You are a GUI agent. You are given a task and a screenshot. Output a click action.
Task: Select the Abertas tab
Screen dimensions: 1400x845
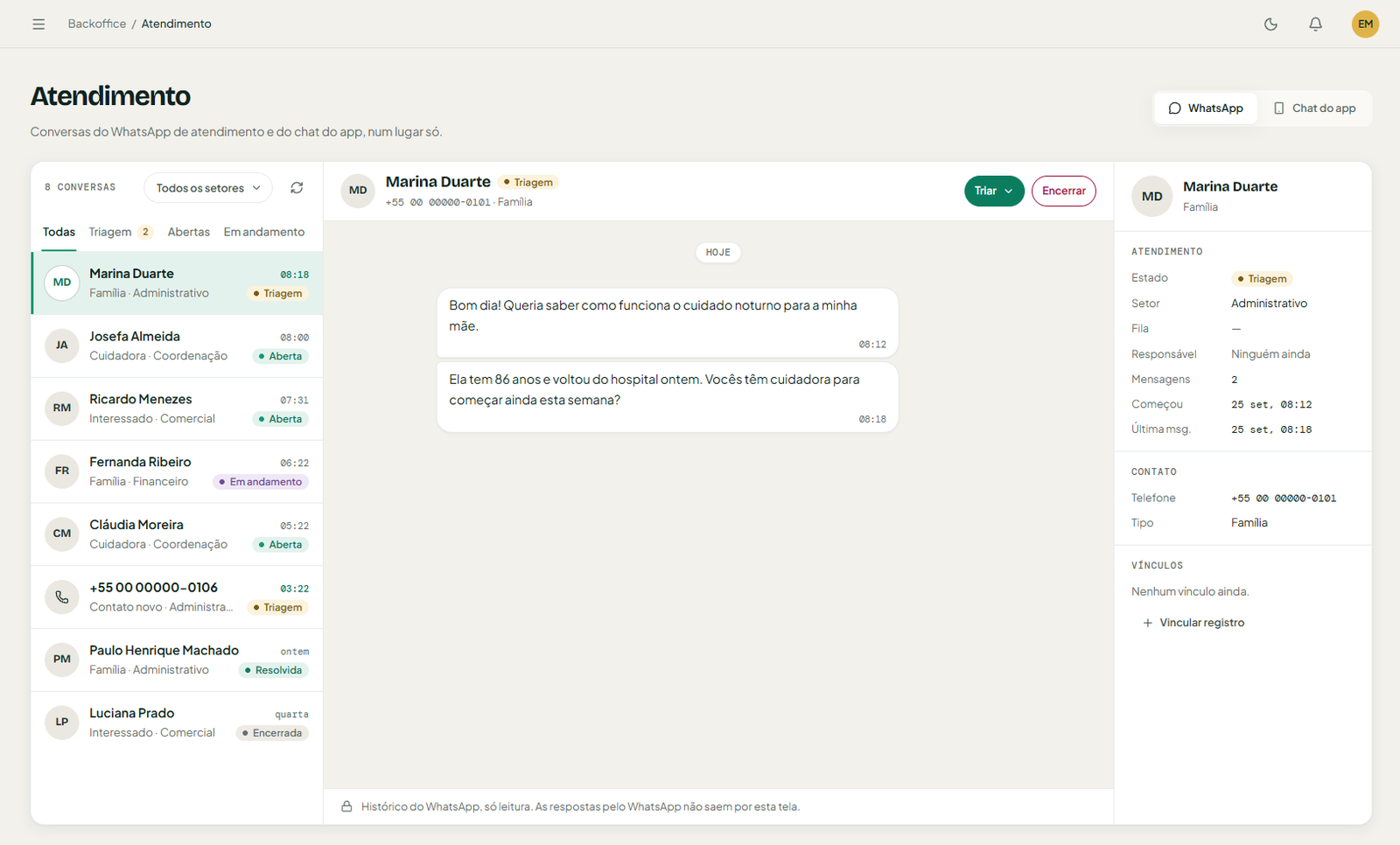click(189, 233)
